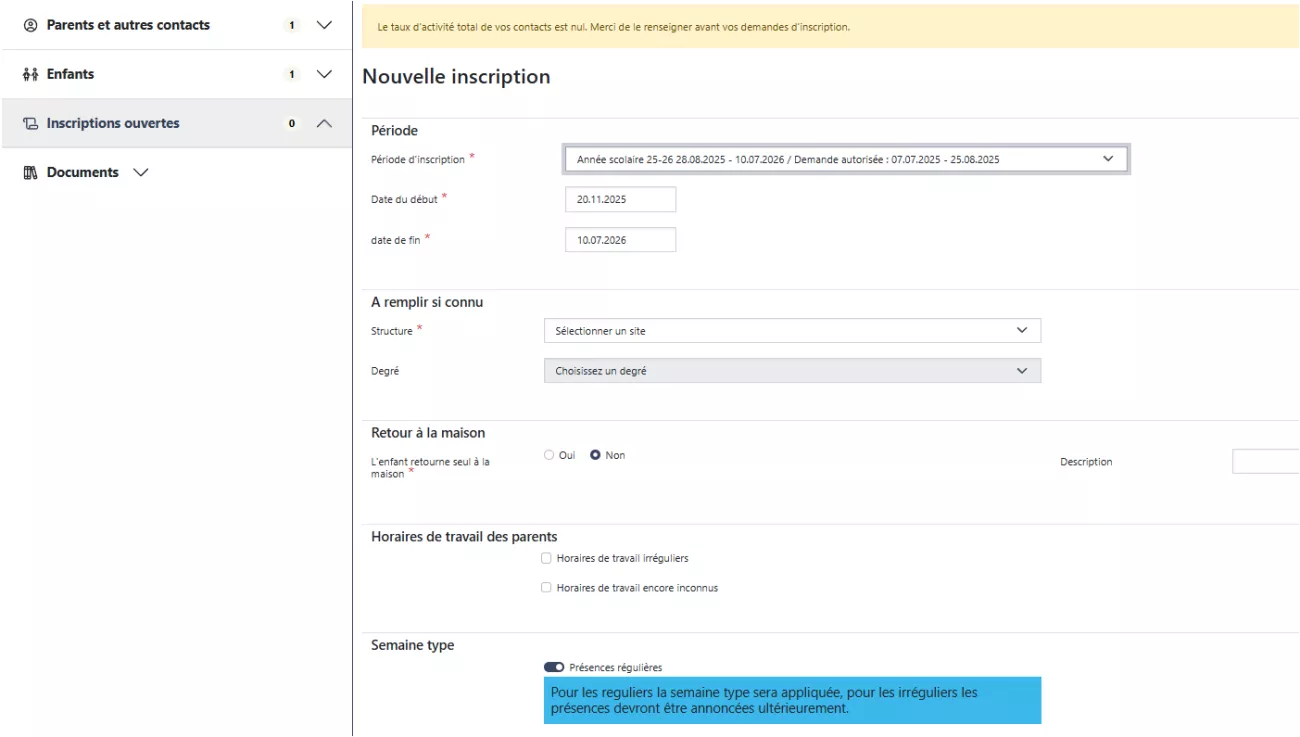Collapse the Inscriptions ouvertes section chevron
This screenshot has width=1300, height=737.
323,124
